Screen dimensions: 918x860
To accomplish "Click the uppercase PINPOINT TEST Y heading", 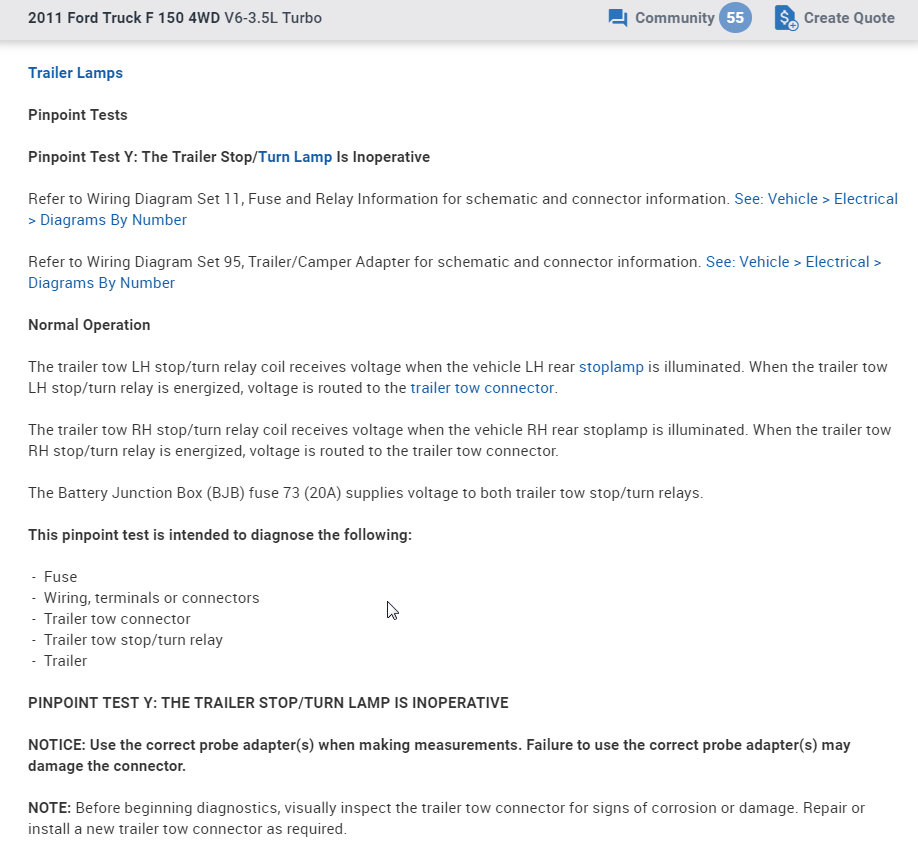I will (268, 703).
